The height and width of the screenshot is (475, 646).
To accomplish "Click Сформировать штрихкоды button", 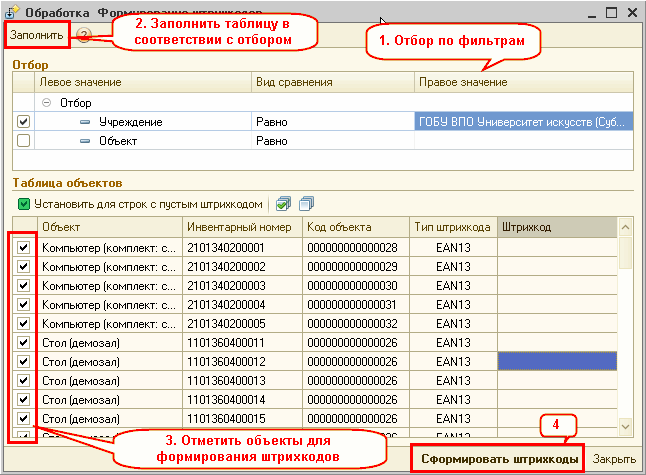I will 498,459.
